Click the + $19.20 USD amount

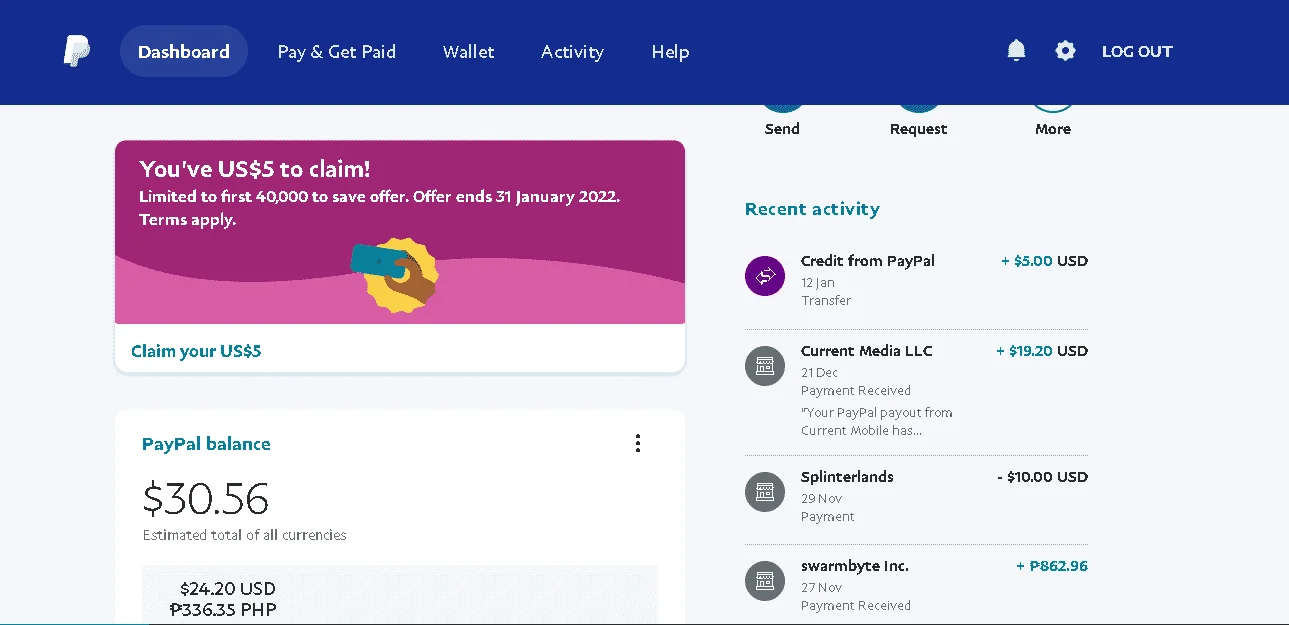(1042, 351)
